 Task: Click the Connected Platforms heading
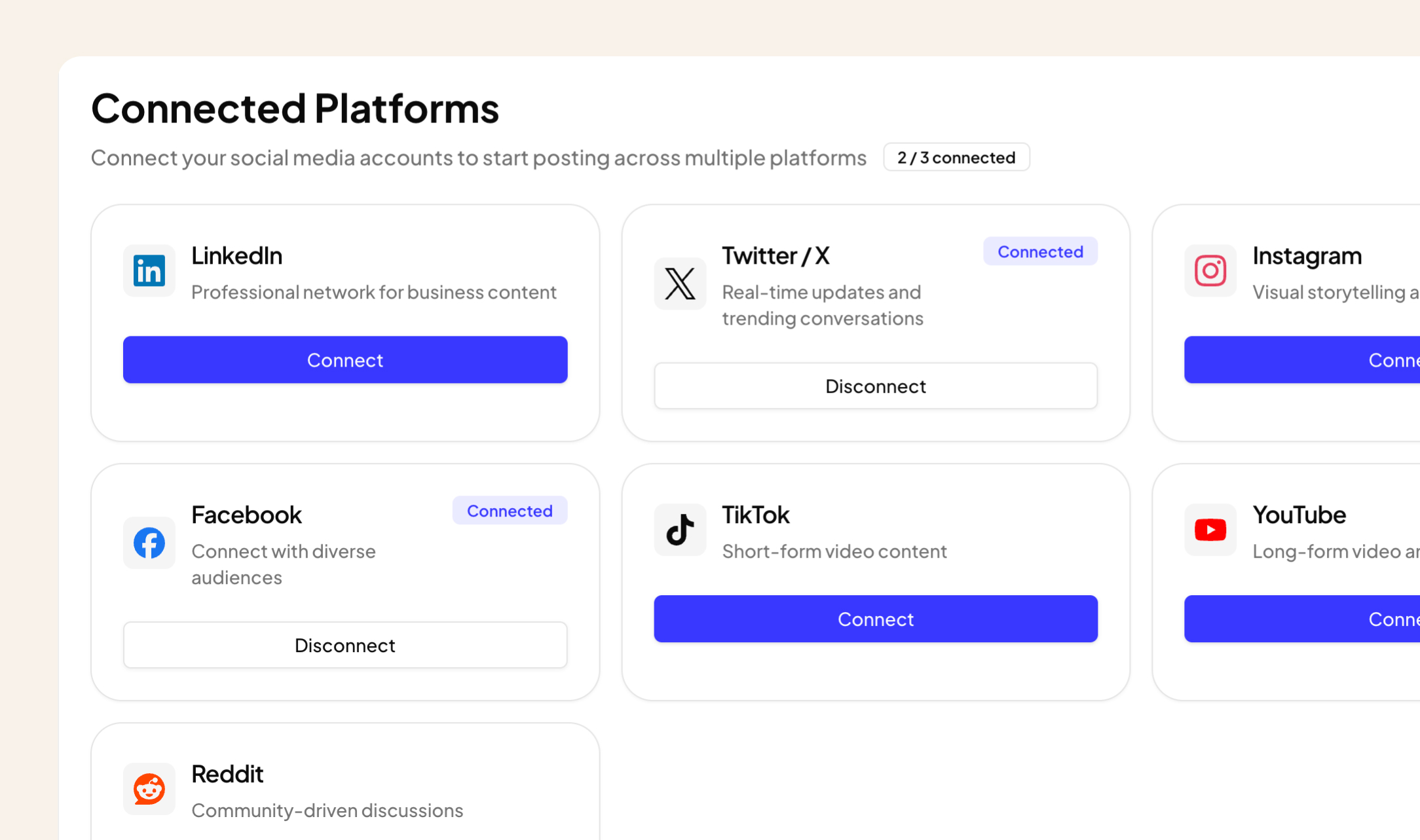tap(295, 108)
